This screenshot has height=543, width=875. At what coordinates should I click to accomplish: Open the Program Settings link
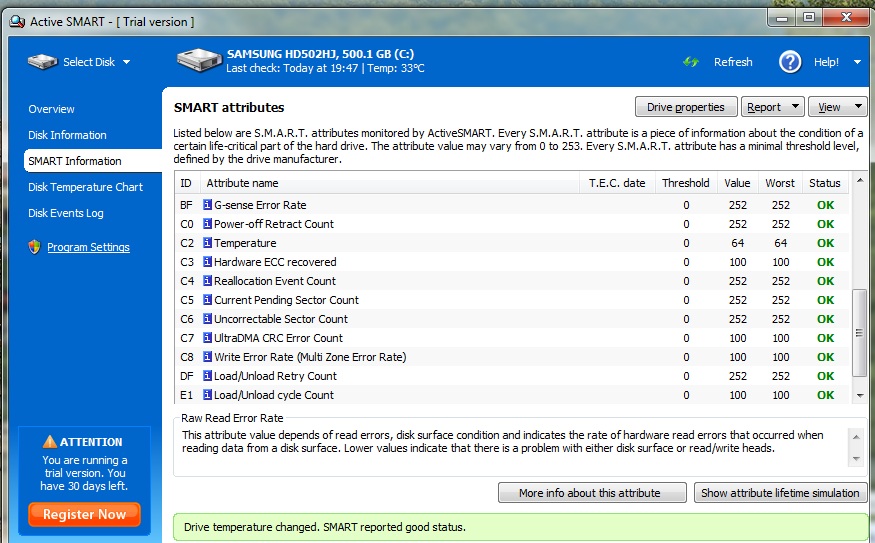pyautogui.click(x=88, y=247)
